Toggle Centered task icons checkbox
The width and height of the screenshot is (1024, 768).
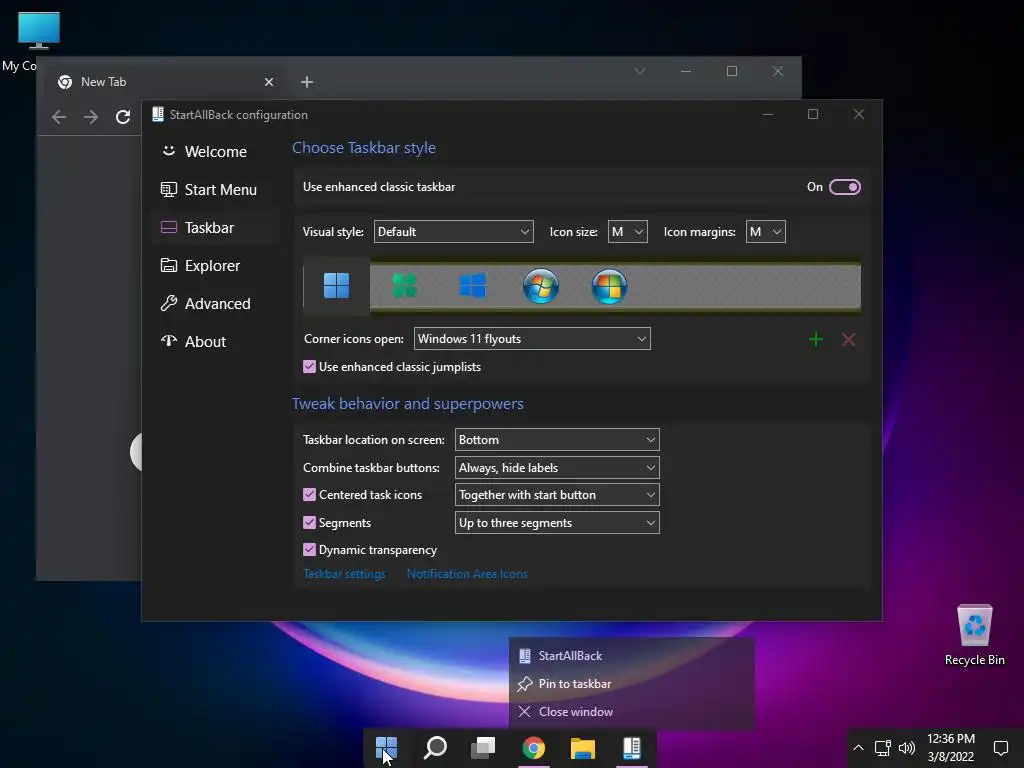click(310, 495)
